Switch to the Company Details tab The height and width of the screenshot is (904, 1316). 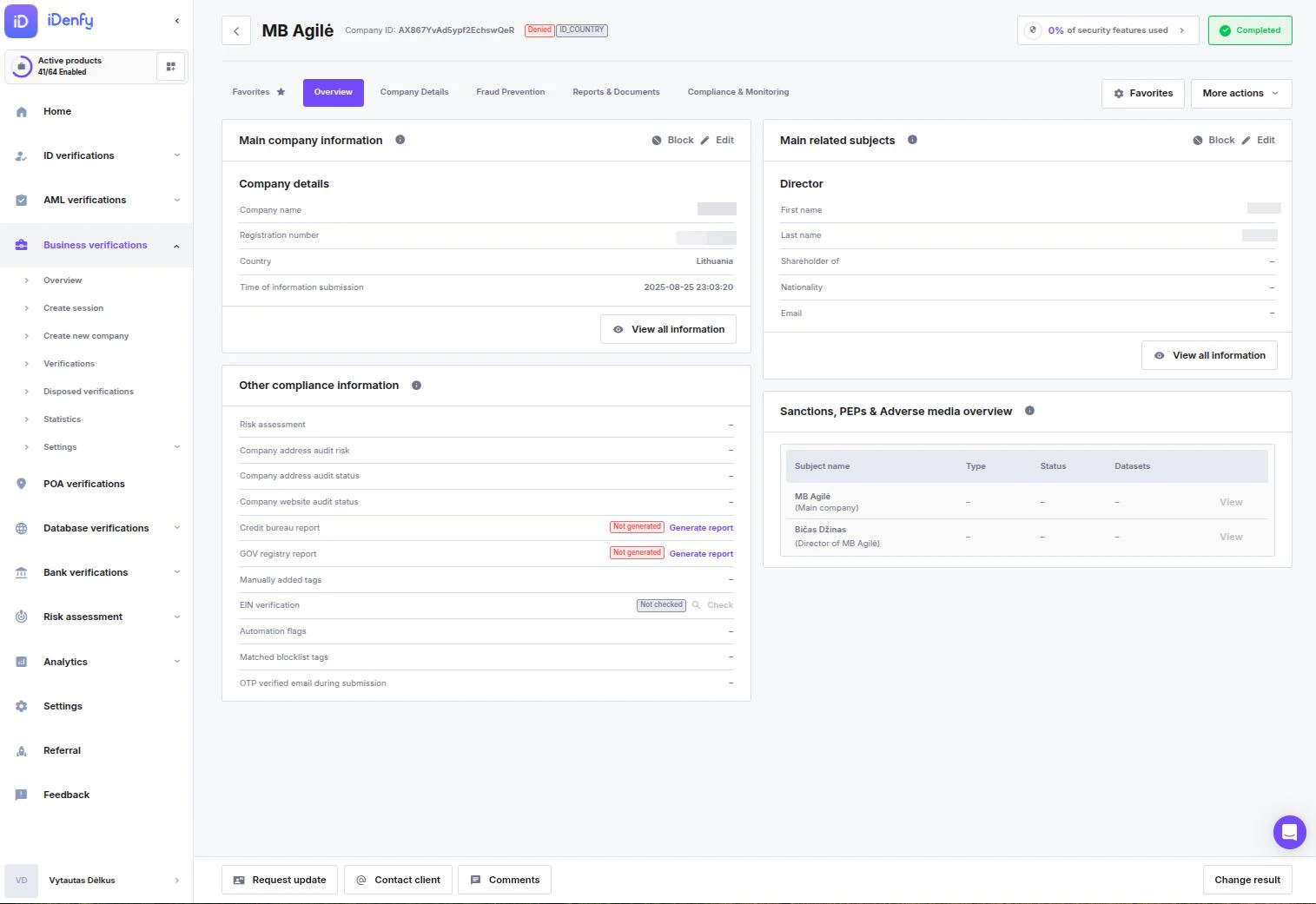414,92
